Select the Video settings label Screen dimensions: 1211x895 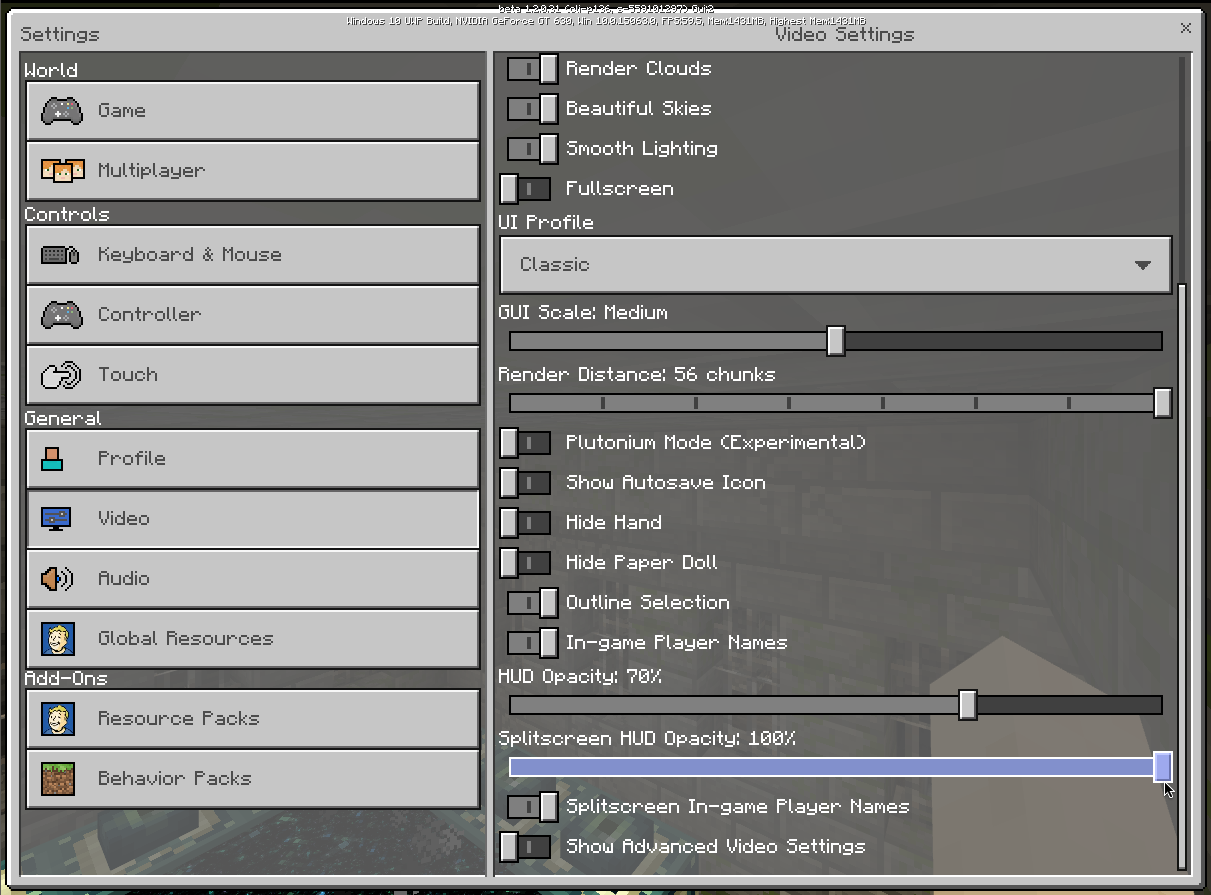(x=124, y=518)
